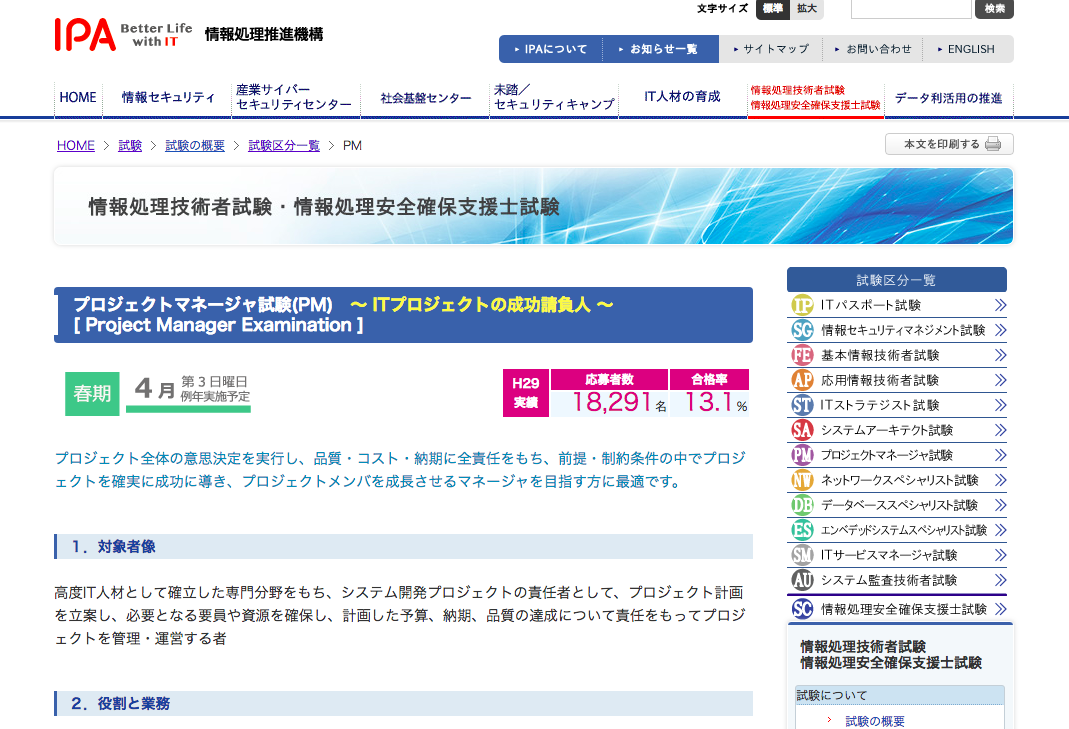Screen dimensions: 1069x729
Task: Follow the HOME breadcrumb link
Action: coord(76,145)
